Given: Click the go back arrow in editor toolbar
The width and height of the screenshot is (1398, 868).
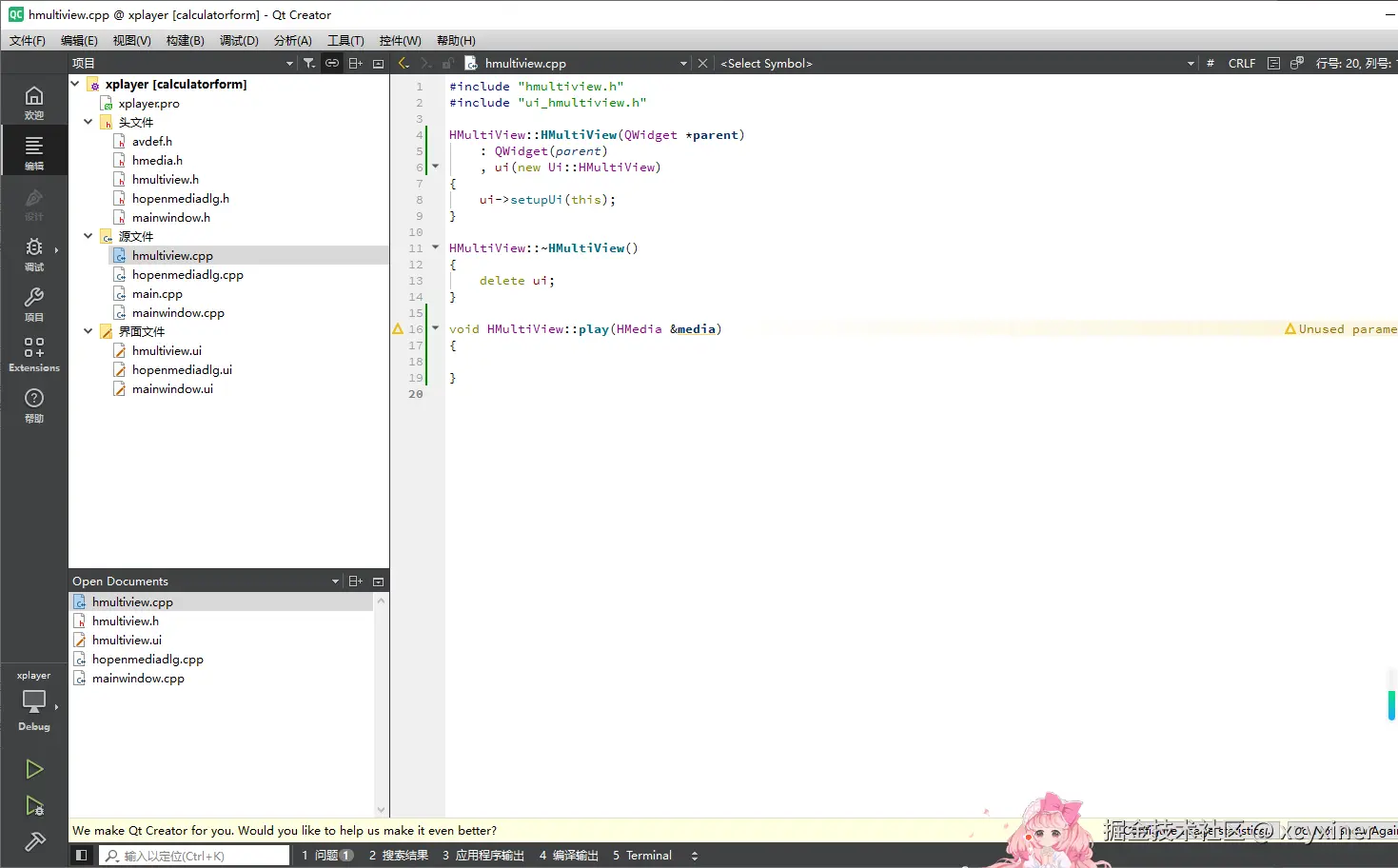Looking at the screenshot, I should click(404, 64).
